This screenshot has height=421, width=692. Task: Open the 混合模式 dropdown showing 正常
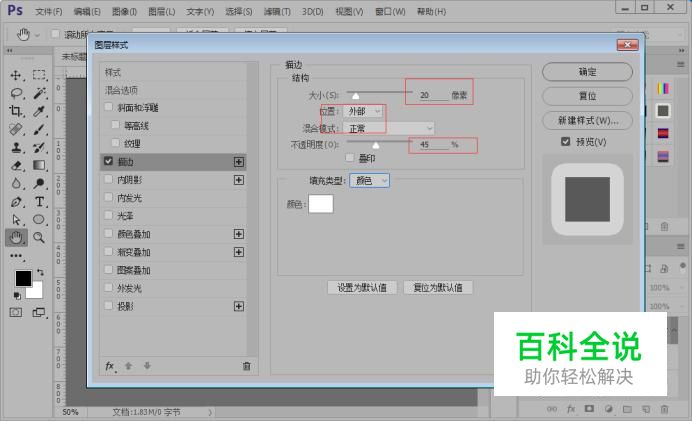tap(389, 128)
